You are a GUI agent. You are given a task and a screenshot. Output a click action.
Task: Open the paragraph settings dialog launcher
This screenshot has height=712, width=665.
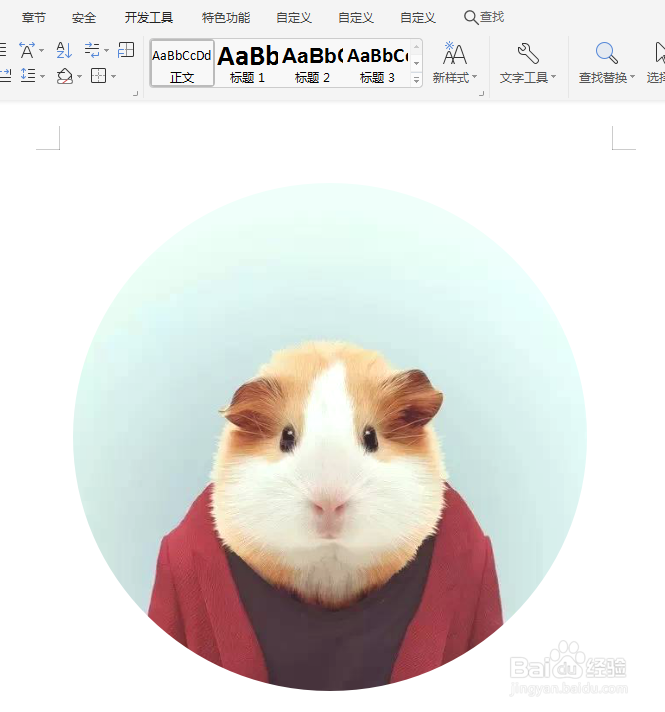tap(135, 94)
